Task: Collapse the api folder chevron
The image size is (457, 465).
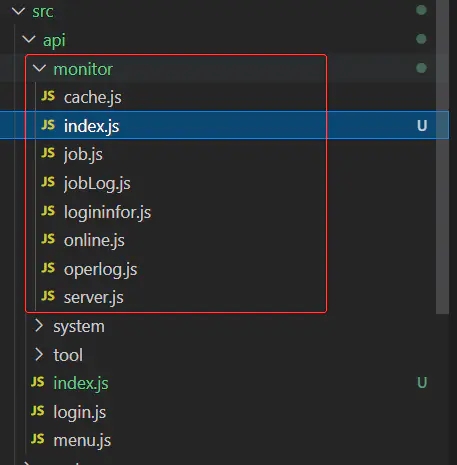Action: click(x=29, y=40)
